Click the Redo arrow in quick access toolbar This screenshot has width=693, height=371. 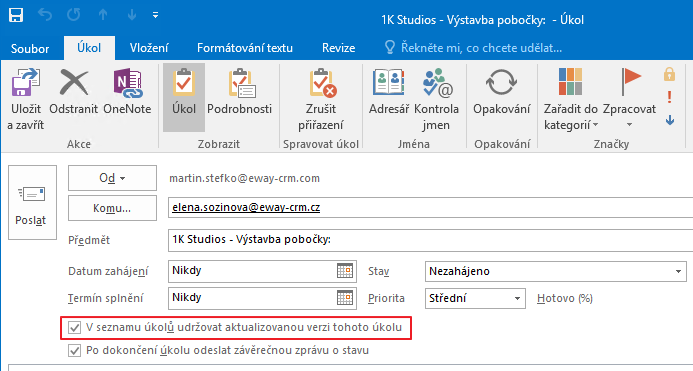click(x=74, y=15)
